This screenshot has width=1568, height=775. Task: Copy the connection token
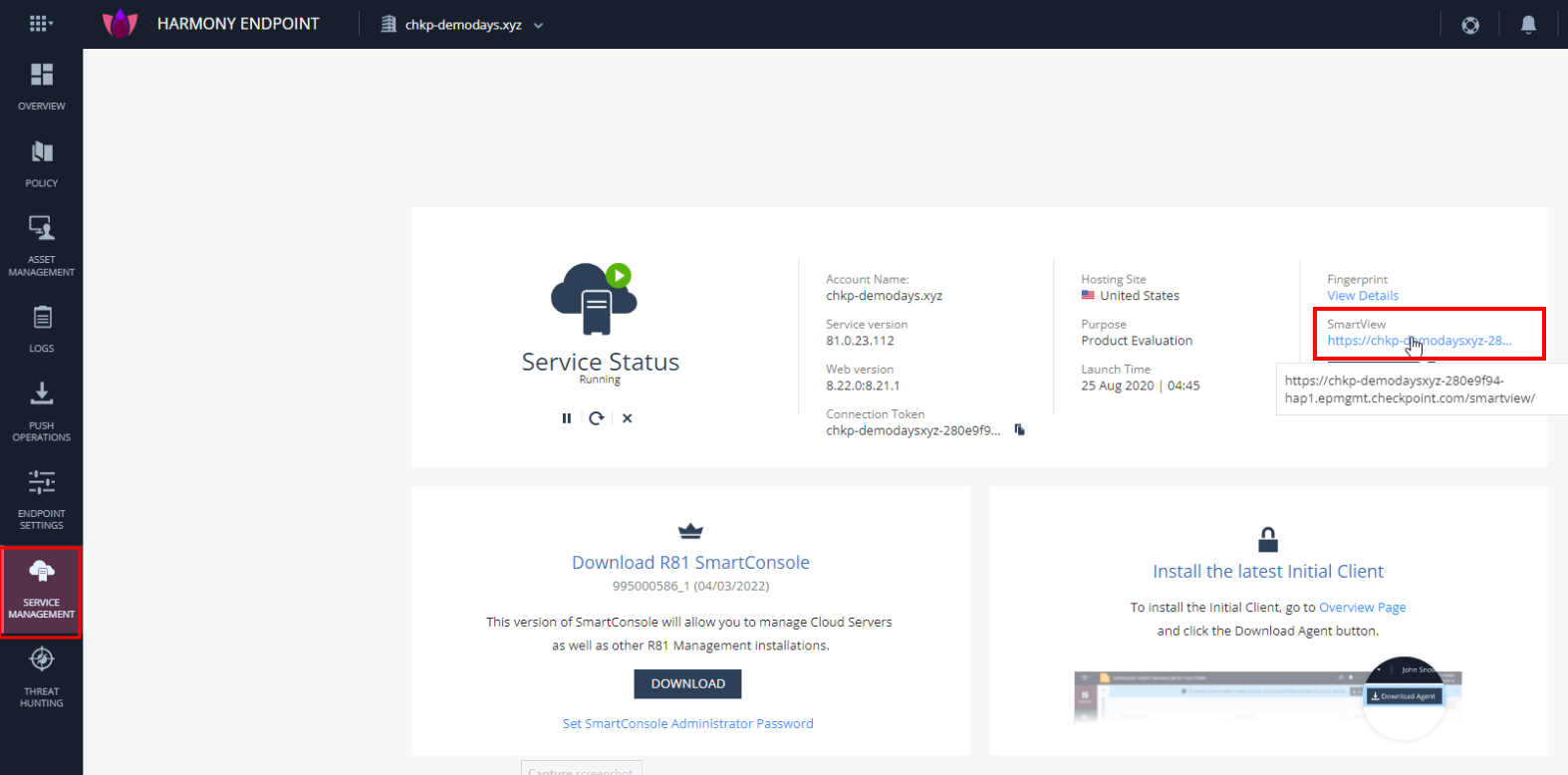coord(1019,430)
